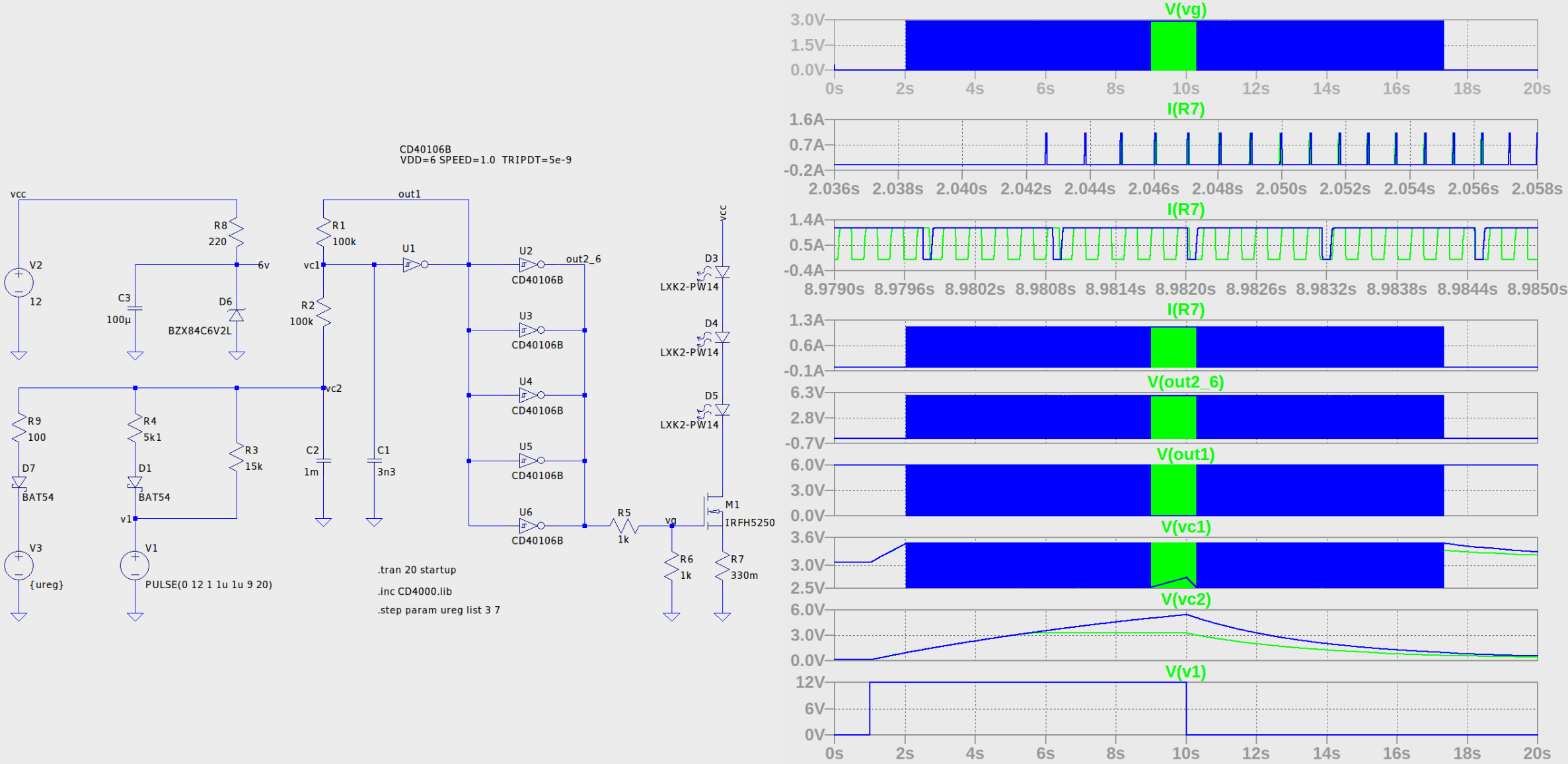Select the vc1 net label
Screen dimensions: 1568x764
[x=311, y=265]
